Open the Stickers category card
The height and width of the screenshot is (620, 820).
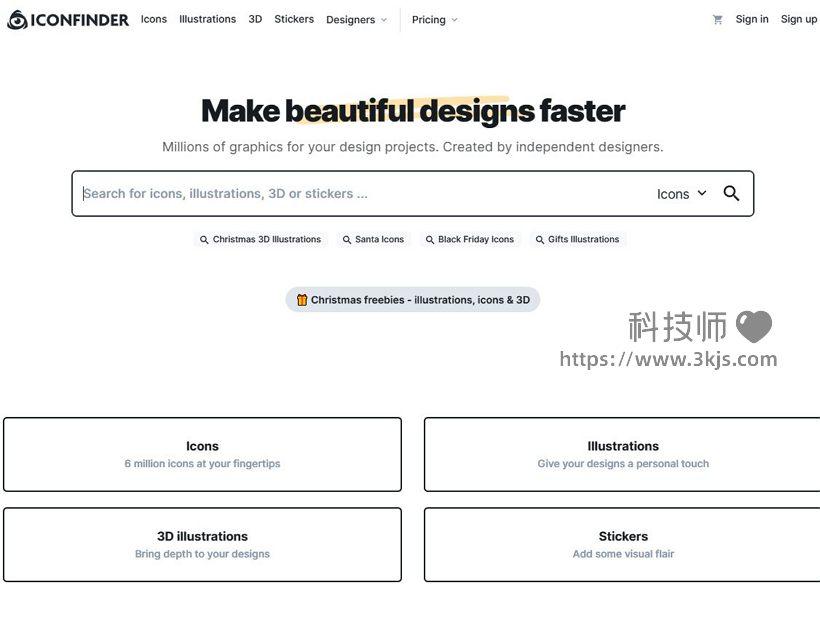(x=622, y=544)
